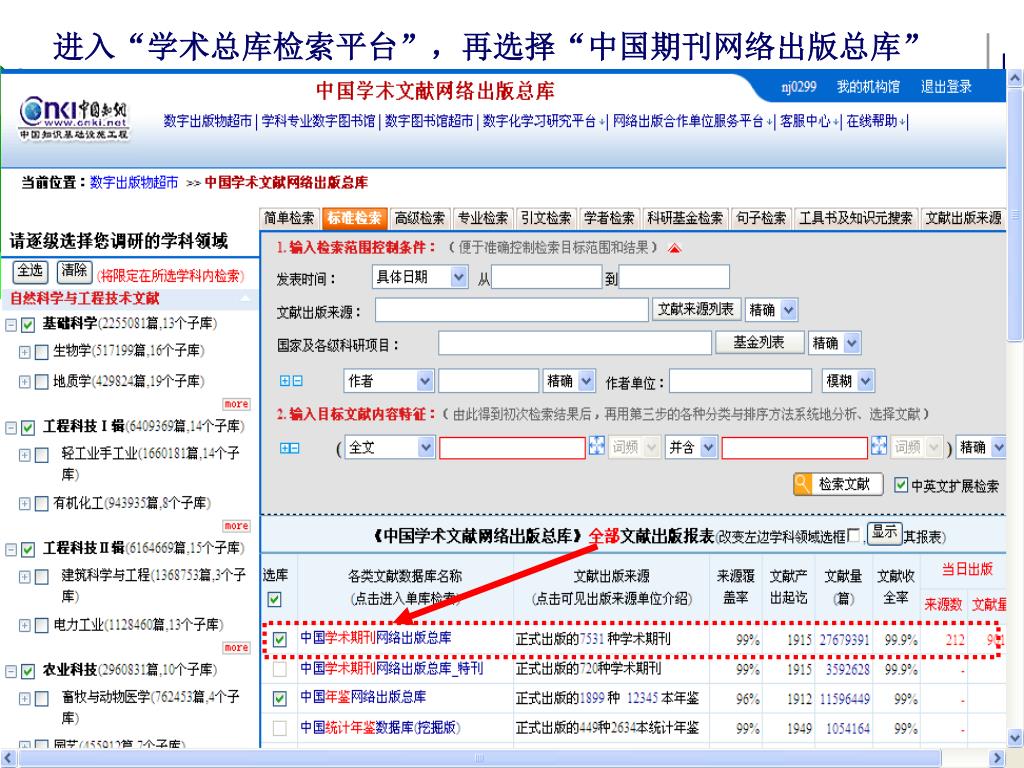Click more link under 地质学
Viewport: 1024px width, 768px height.
click(236, 404)
